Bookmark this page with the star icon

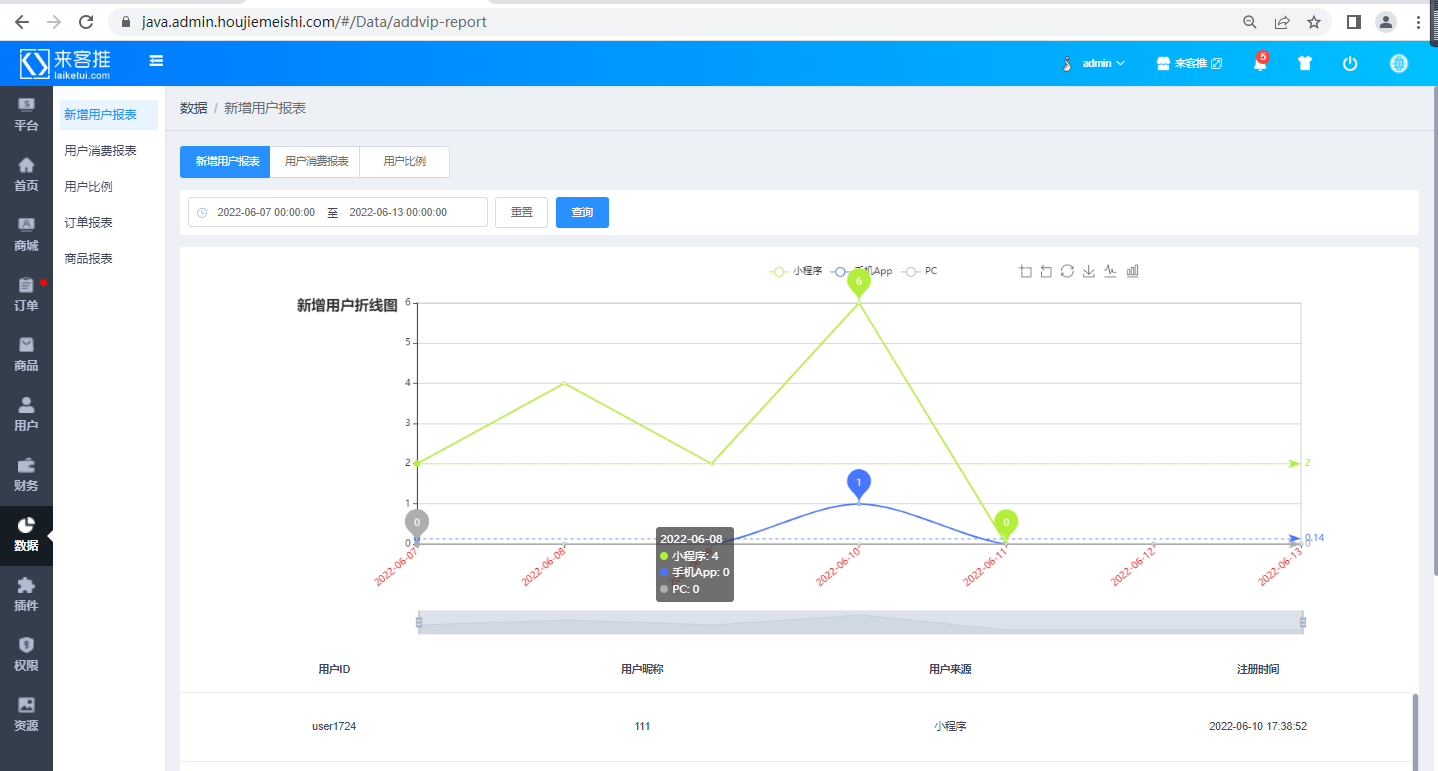(1314, 21)
